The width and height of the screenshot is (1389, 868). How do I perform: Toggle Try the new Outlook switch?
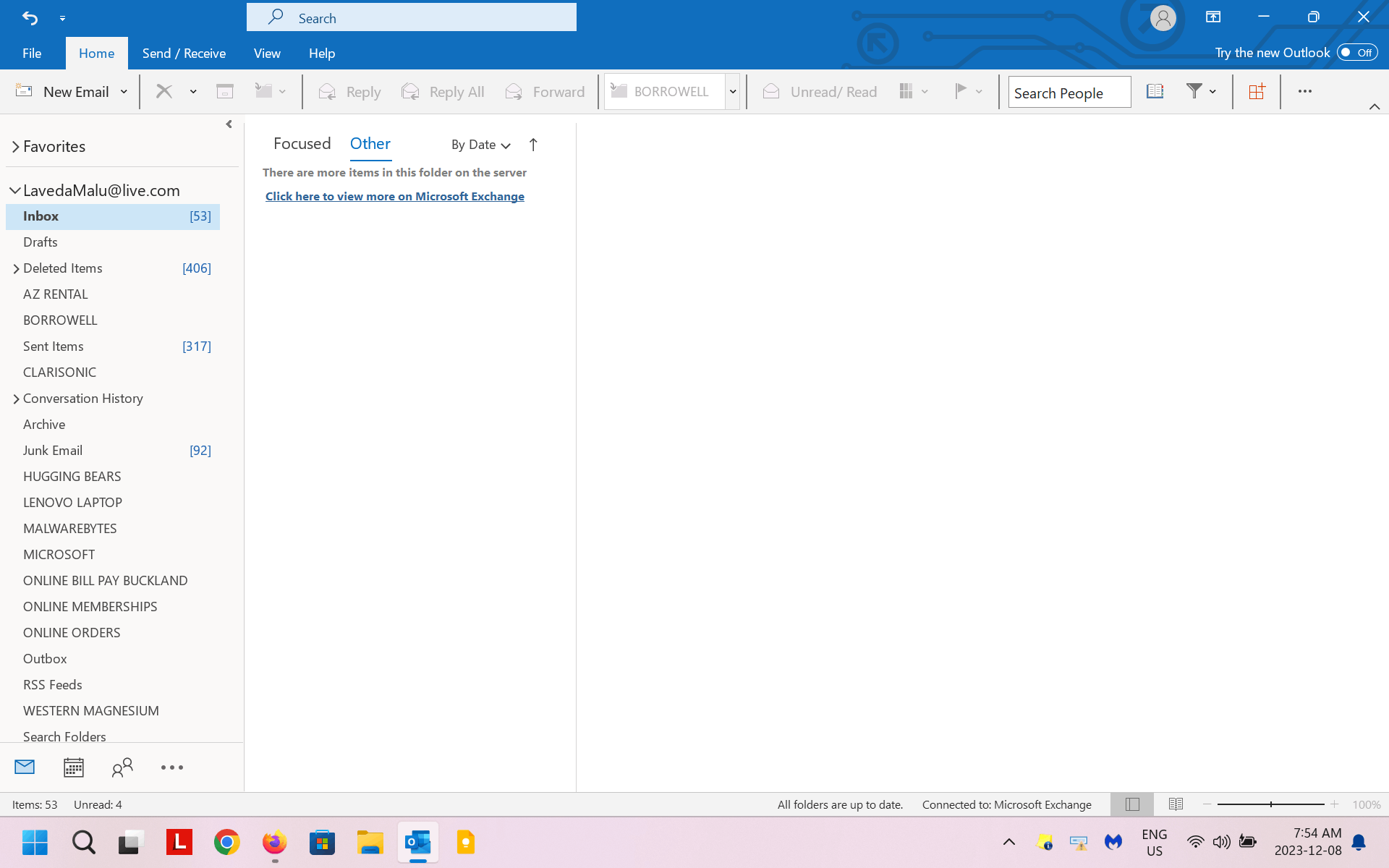point(1357,53)
